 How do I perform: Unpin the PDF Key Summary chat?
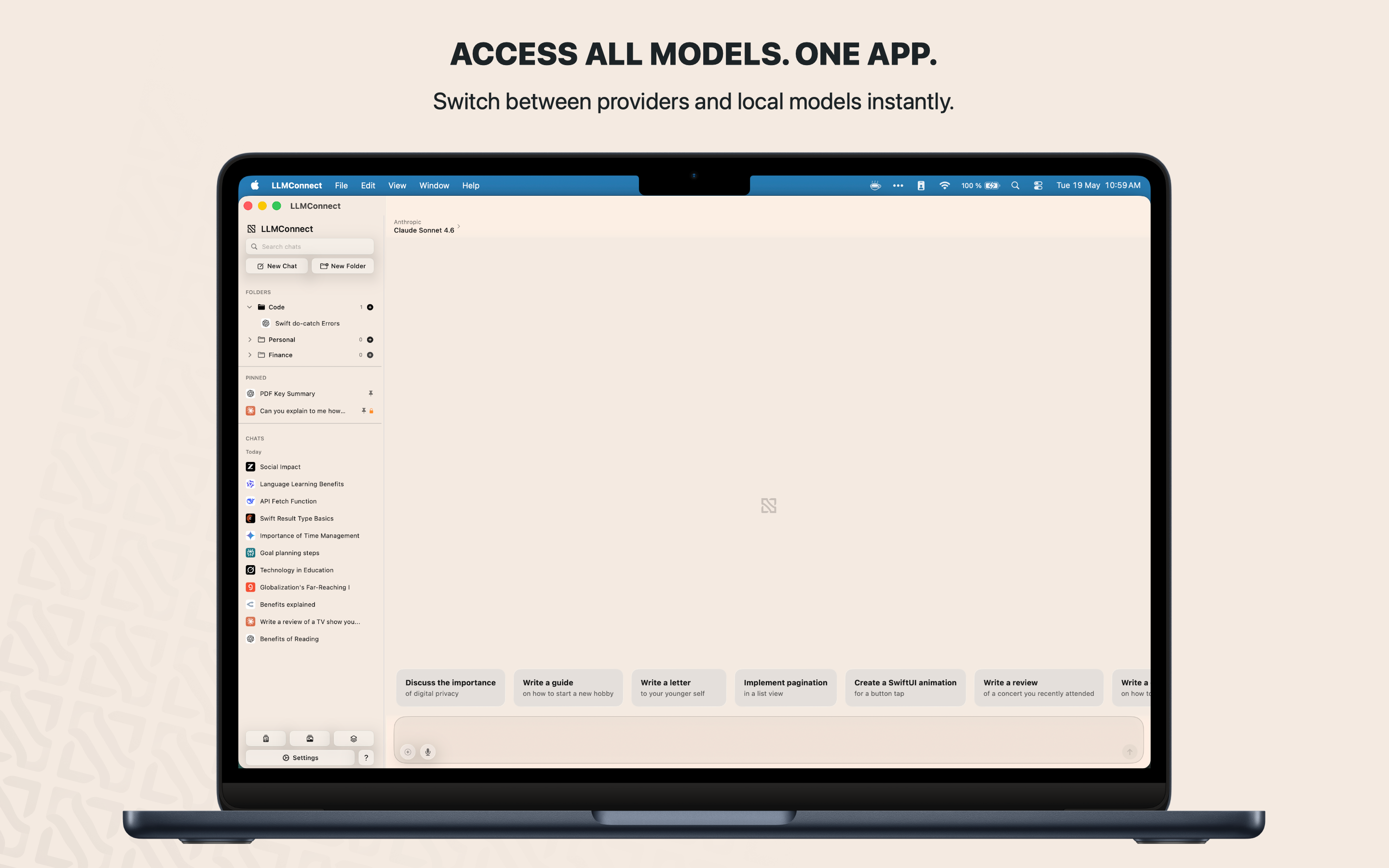371,393
